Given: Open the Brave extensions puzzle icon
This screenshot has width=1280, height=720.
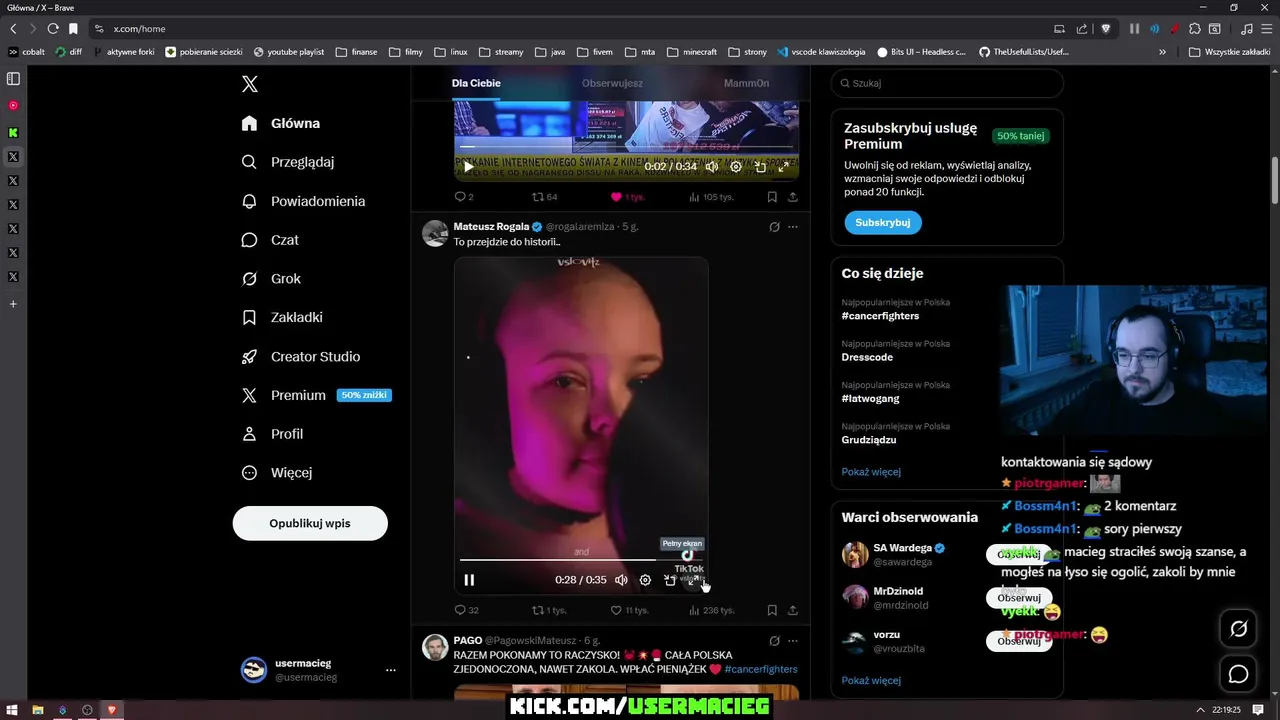Looking at the screenshot, I should click(x=1194, y=29).
